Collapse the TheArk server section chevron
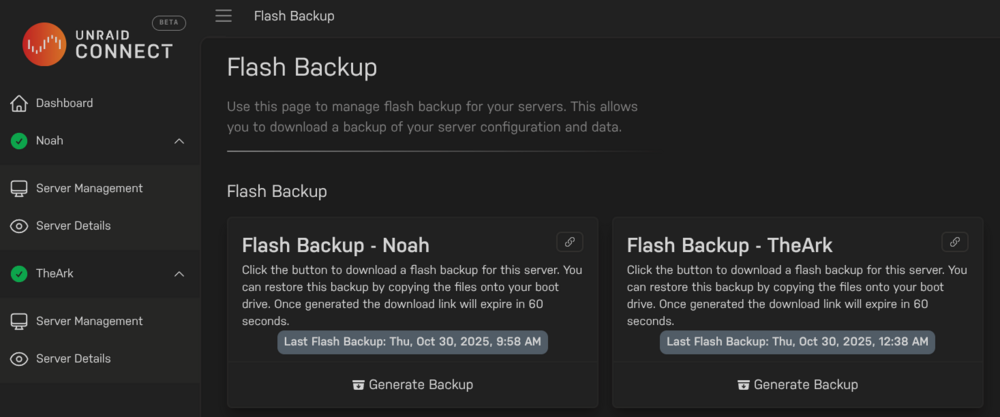 click(179, 274)
